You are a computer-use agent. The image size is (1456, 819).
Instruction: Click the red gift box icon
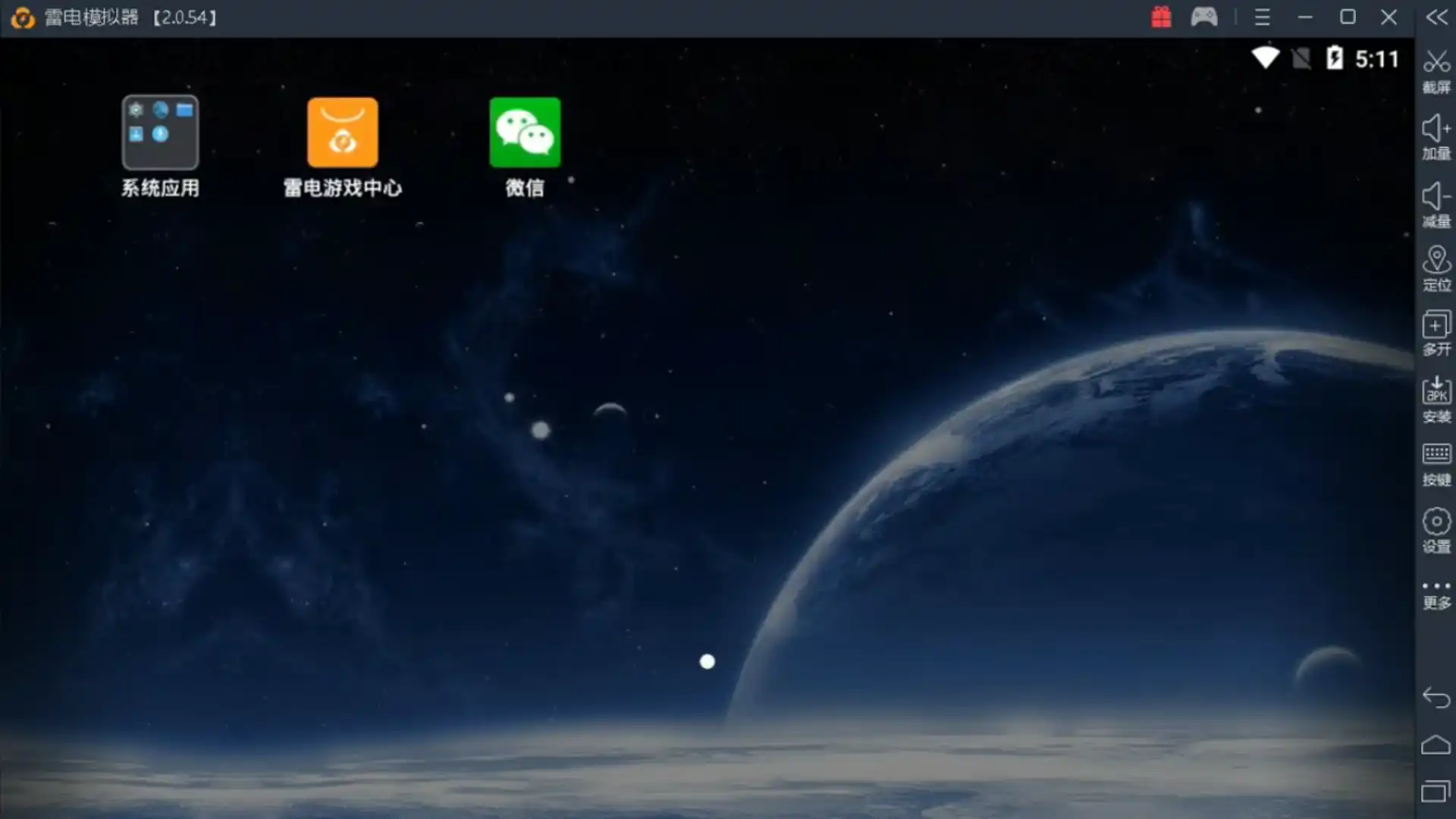click(1161, 17)
